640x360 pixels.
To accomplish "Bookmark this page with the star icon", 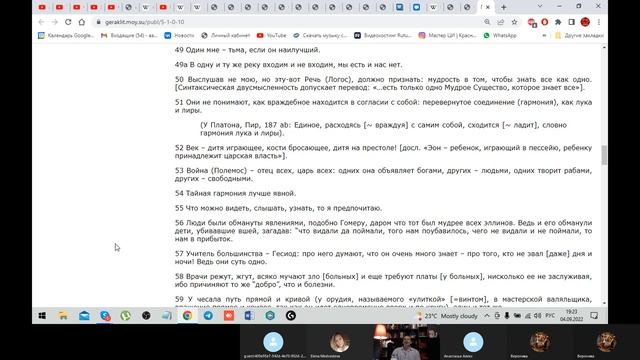I will click(x=514, y=22).
